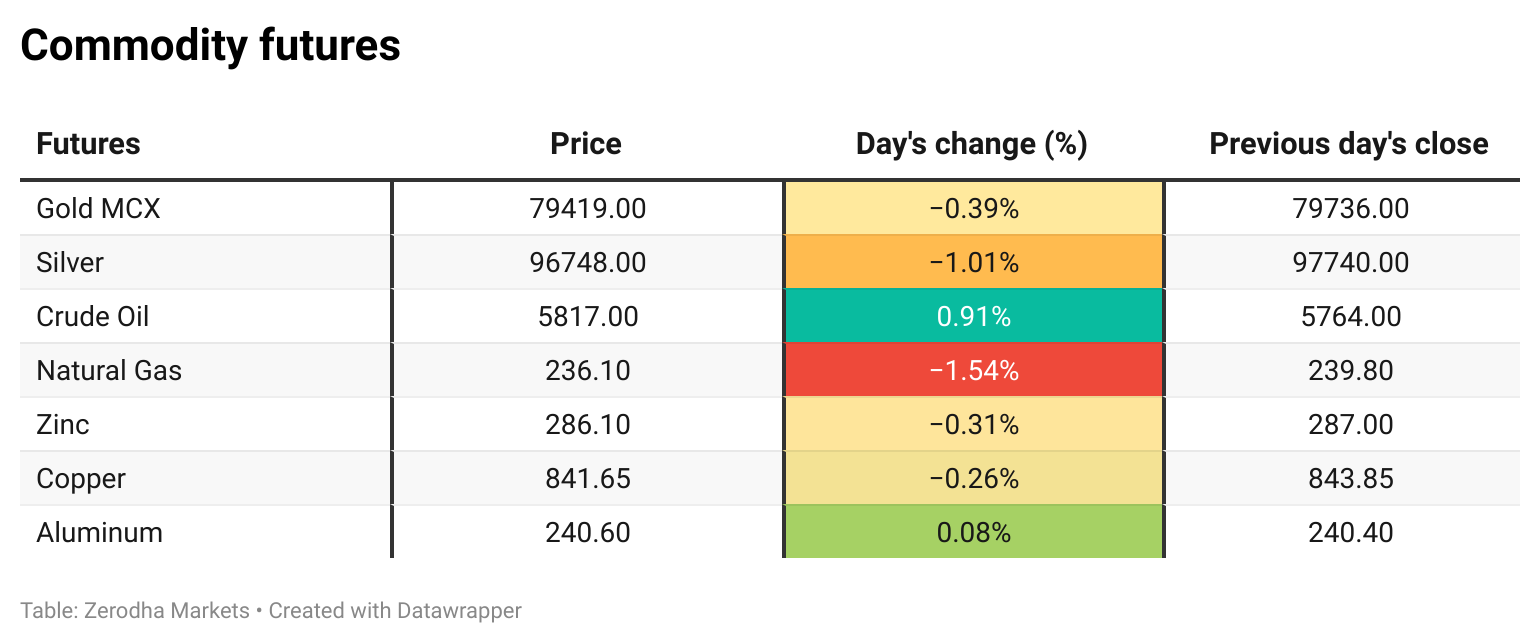Click the Day's change (%) column header
This screenshot has height=644, width=1540.
[971, 144]
